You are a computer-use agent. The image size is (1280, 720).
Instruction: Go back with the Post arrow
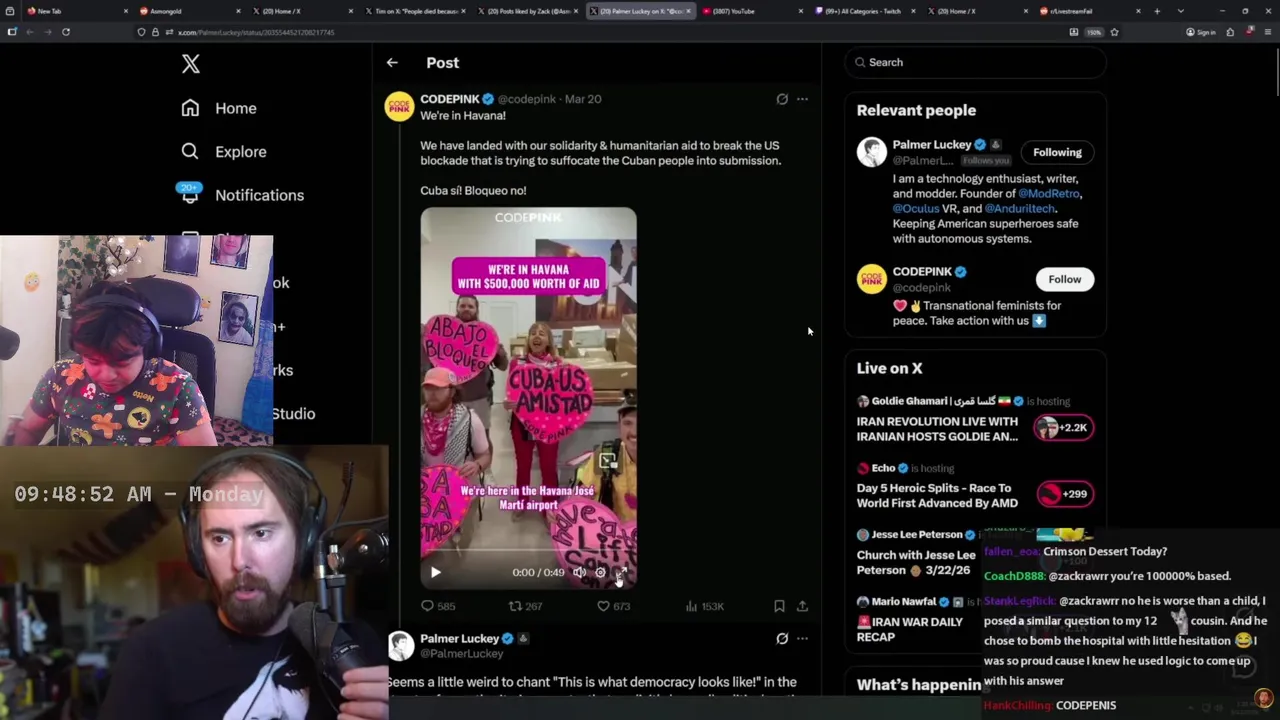tap(392, 62)
